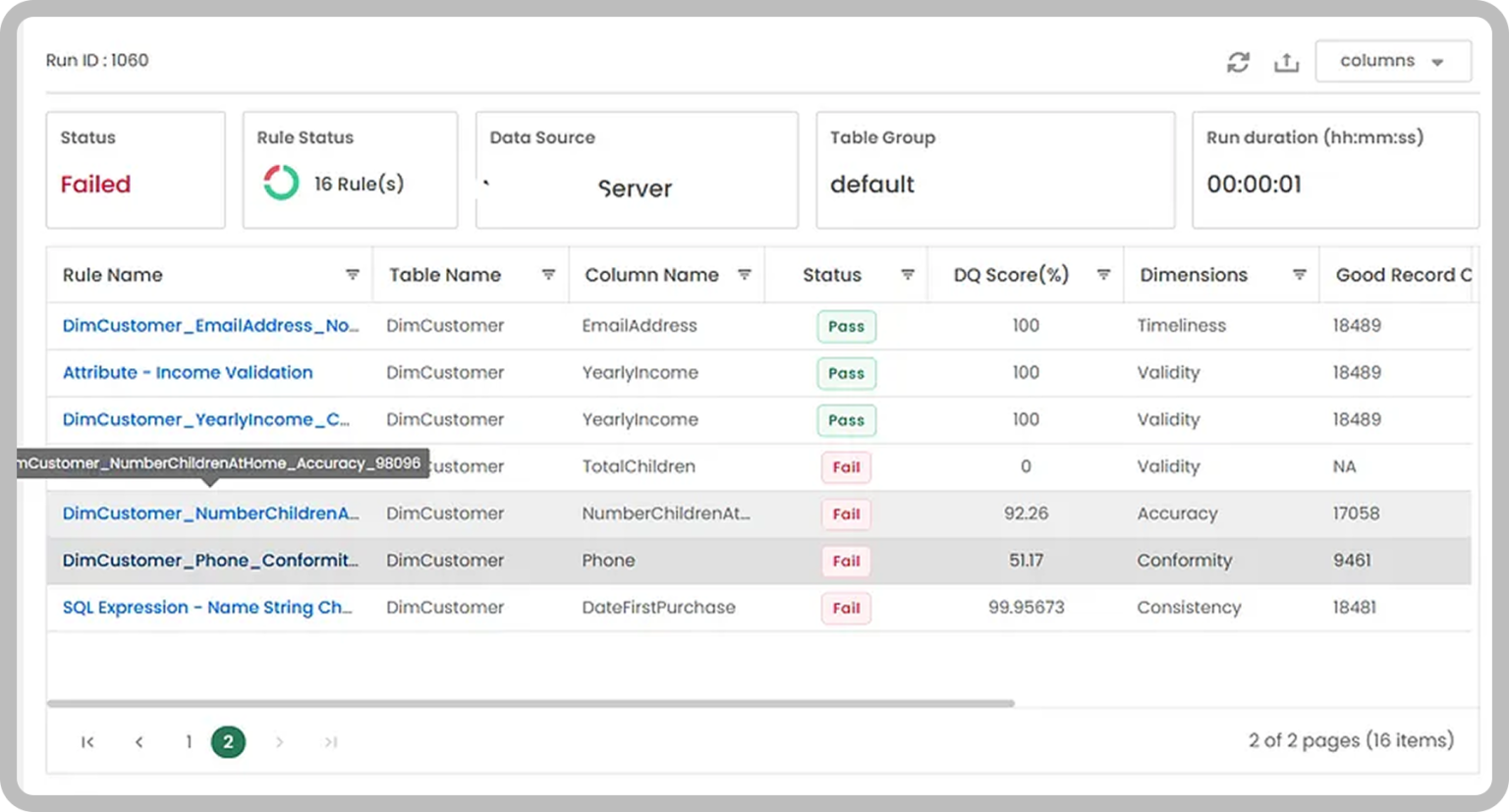Click the next page arrow
1509x812 pixels.
[279, 742]
